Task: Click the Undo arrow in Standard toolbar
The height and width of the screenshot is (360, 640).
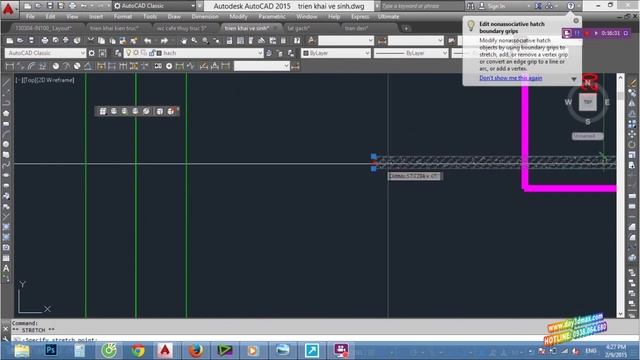Action: [148, 40]
